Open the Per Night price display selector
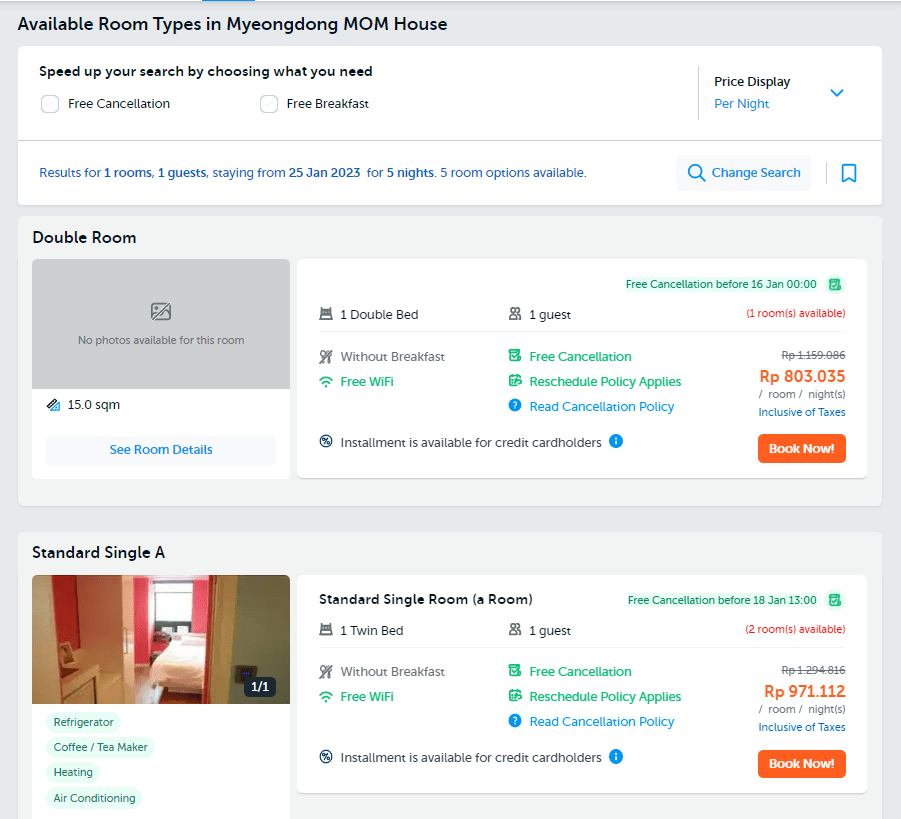The image size is (901, 819). point(742,104)
